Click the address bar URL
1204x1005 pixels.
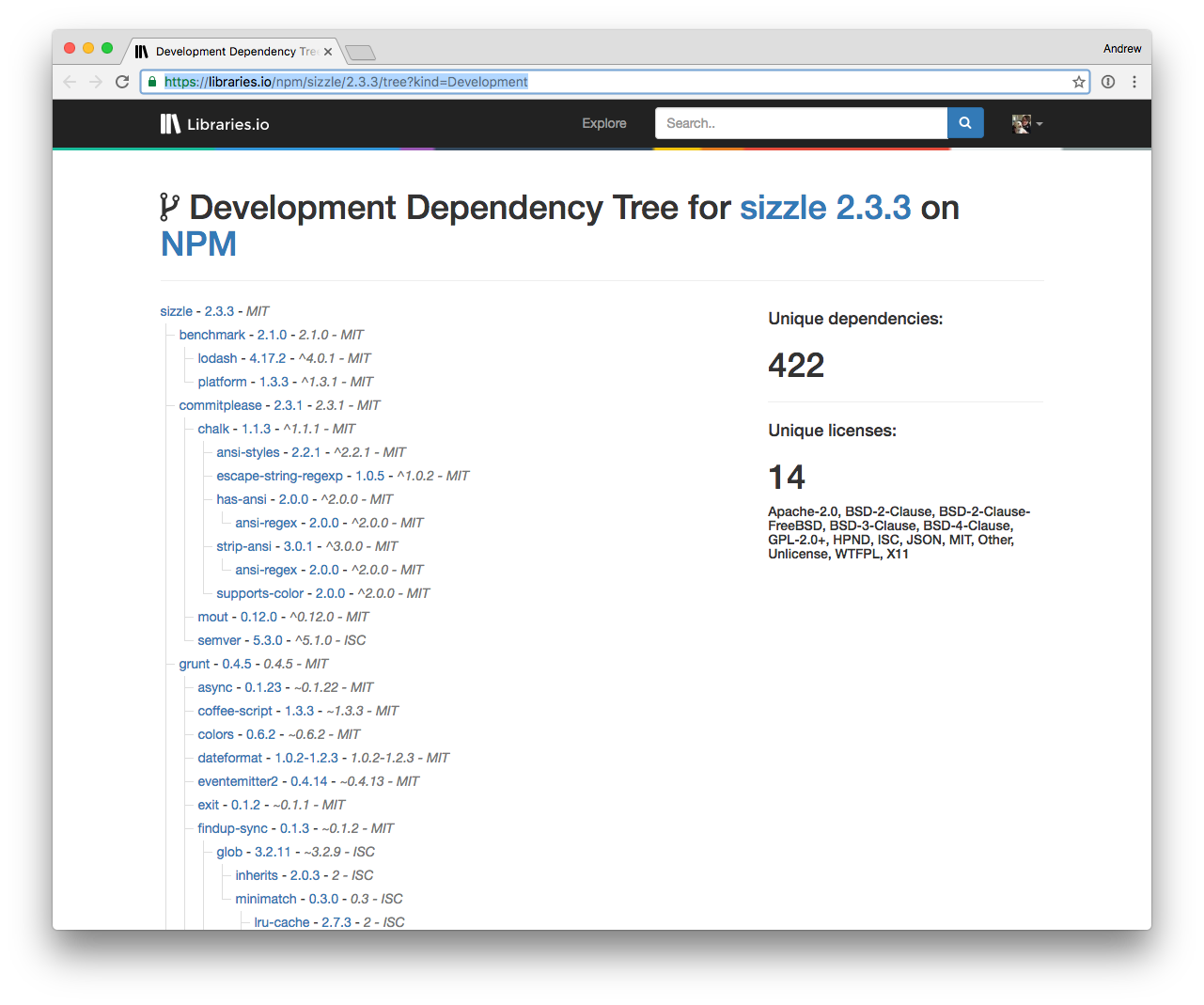tap(346, 82)
